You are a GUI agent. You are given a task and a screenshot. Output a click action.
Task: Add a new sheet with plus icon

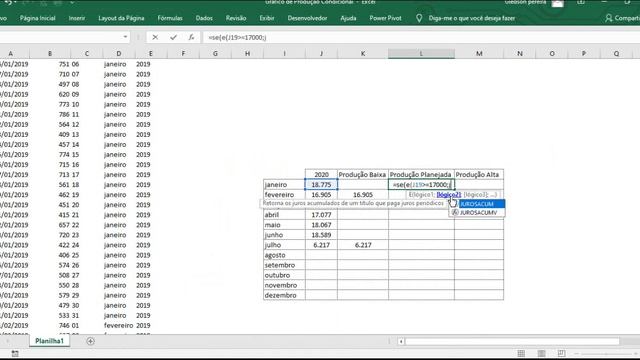click(91, 341)
